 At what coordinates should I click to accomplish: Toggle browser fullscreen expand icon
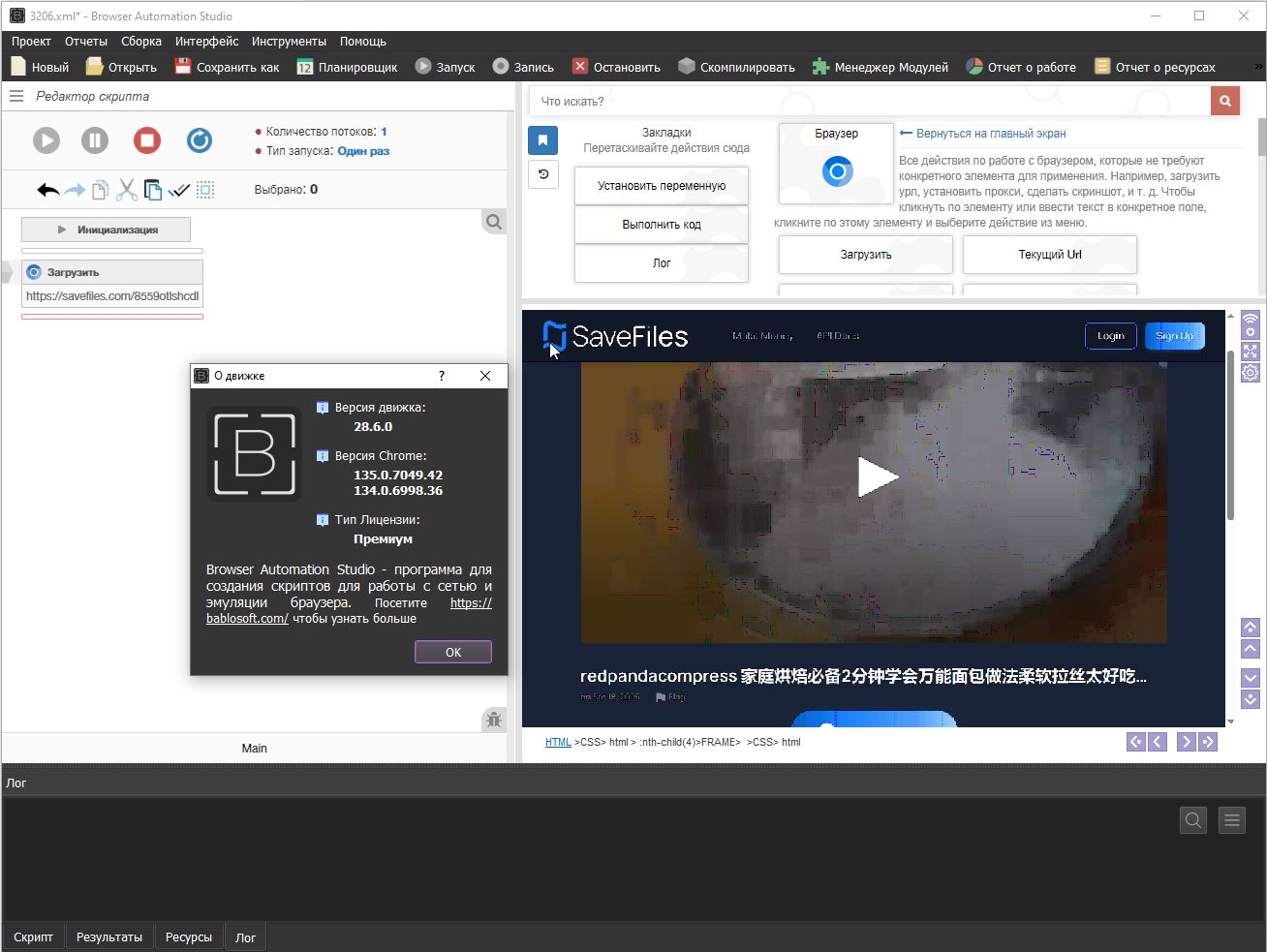click(1251, 351)
